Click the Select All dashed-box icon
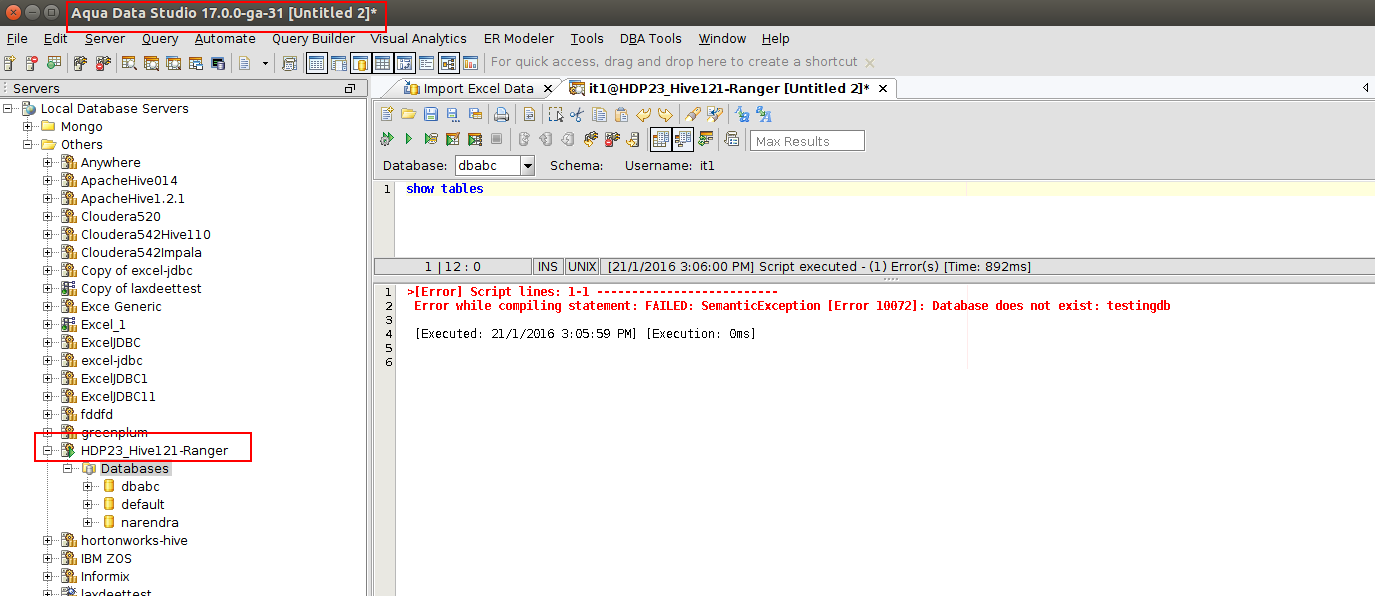 point(556,114)
